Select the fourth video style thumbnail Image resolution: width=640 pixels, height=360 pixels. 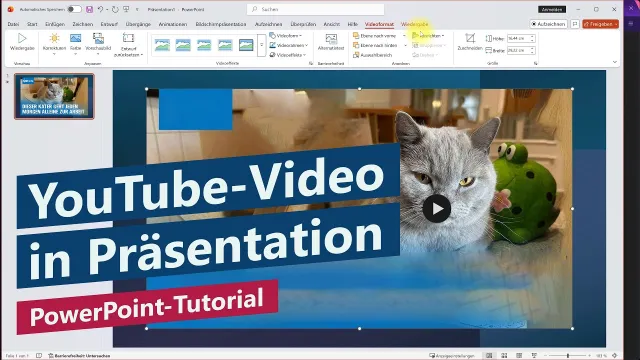click(x=225, y=45)
